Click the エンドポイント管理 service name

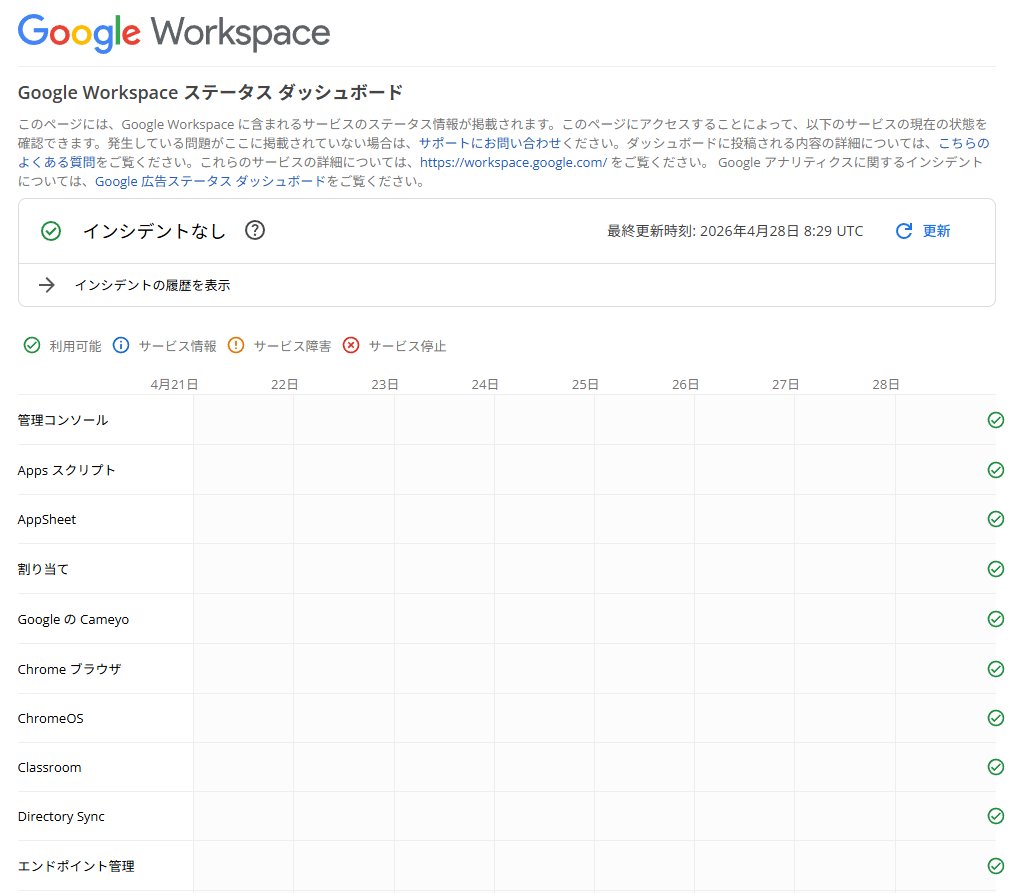(x=76, y=866)
